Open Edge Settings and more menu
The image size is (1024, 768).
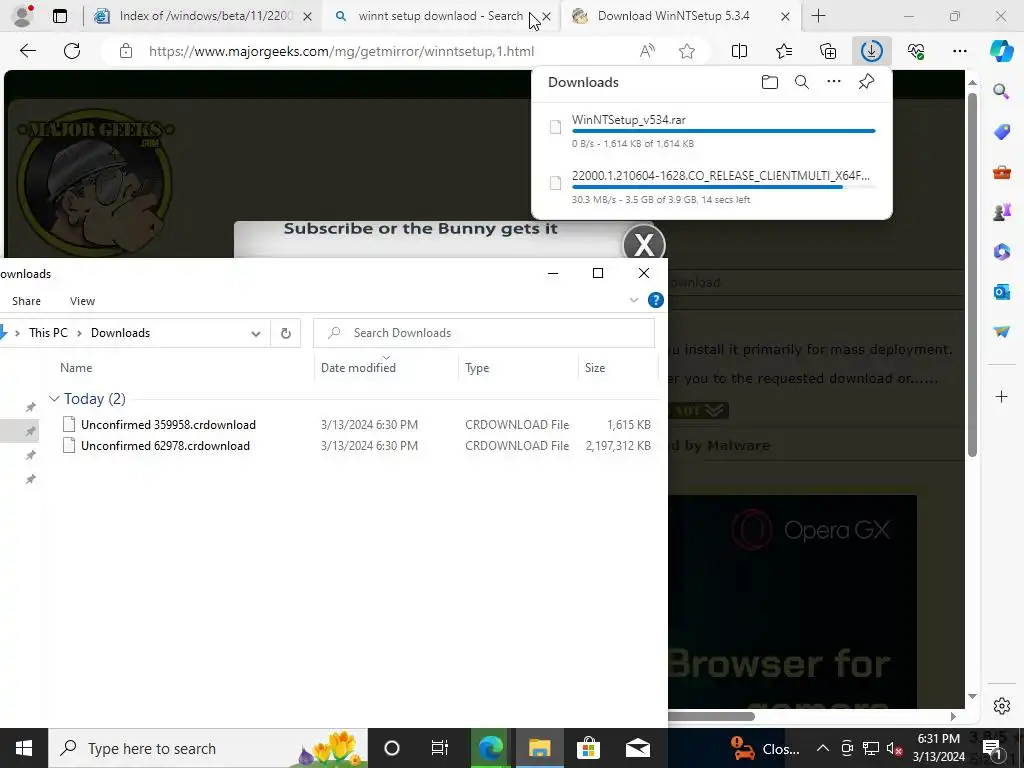[x=959, y=51]
